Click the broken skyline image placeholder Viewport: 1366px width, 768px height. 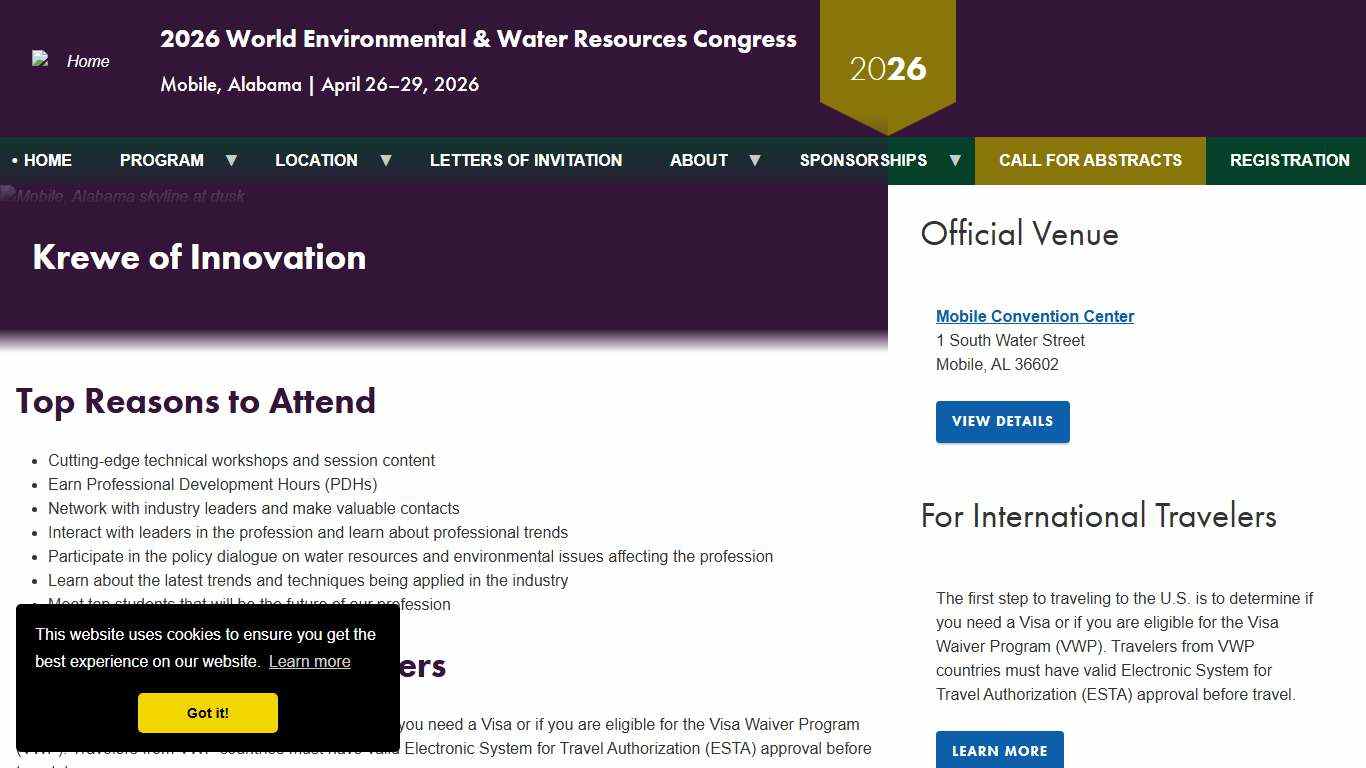tap(122, 196)
